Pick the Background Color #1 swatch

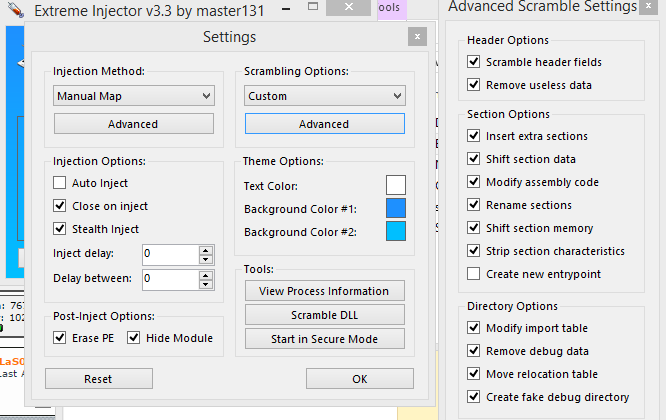click(x=396, y=208)
